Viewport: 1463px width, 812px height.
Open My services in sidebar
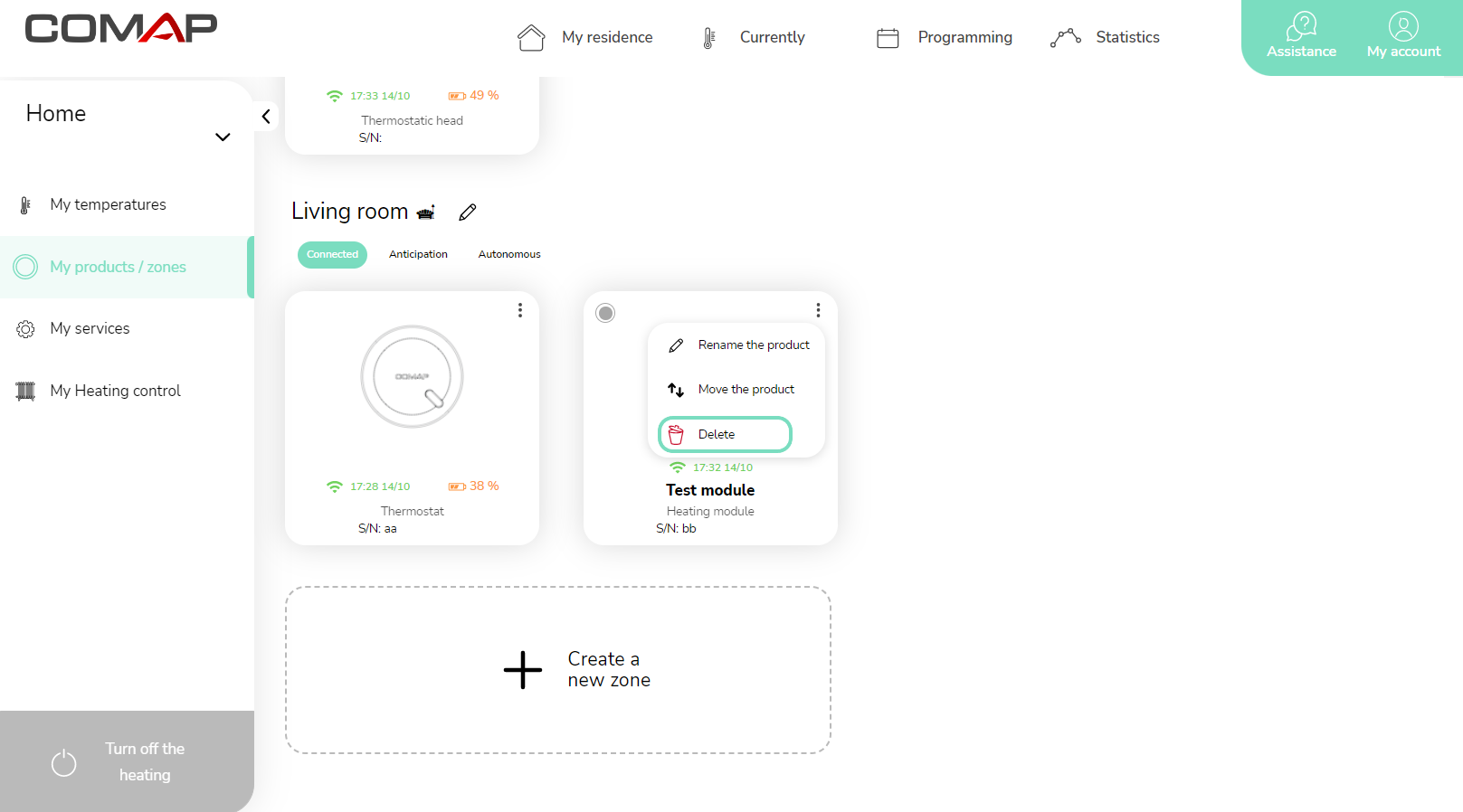[x=127, y=329]
